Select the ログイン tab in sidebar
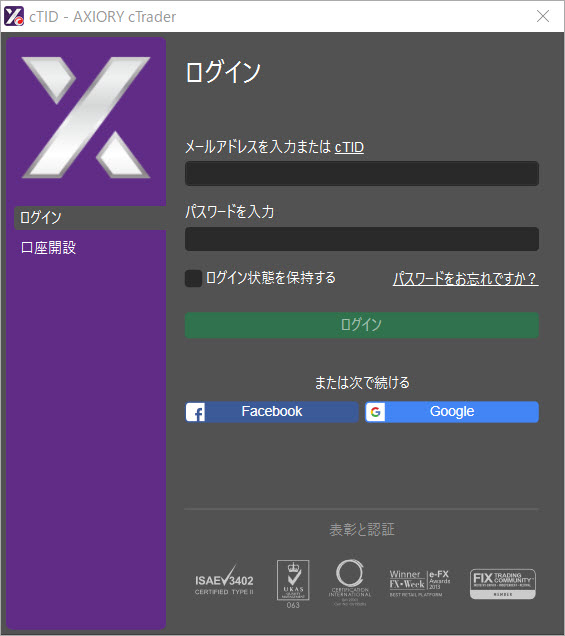Viewport: 565px width, 636px height. pos(90,218)
